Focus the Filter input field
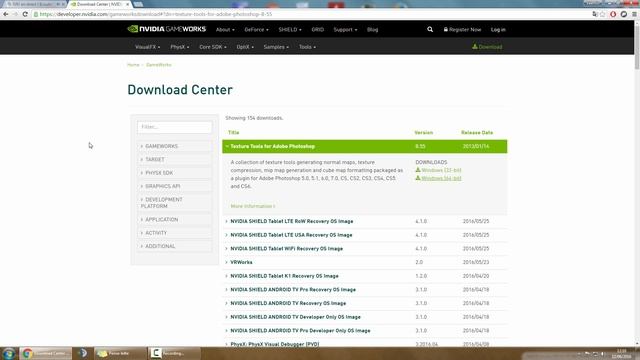The image size is (640, 360). click(175, 127)
